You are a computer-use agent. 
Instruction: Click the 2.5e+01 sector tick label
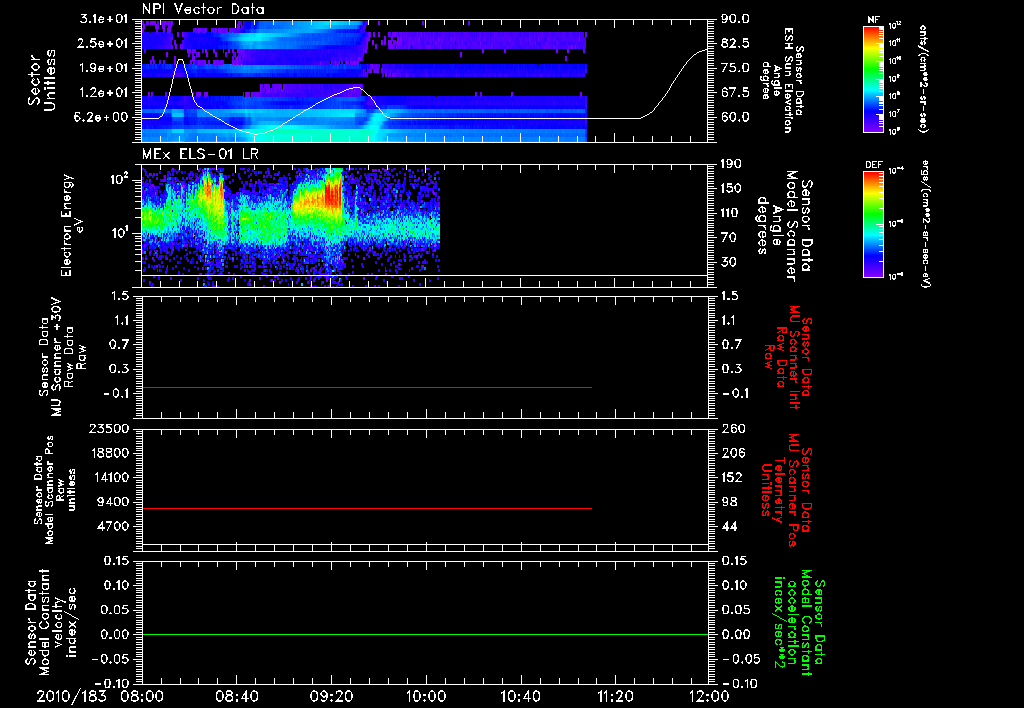[101, 43]
